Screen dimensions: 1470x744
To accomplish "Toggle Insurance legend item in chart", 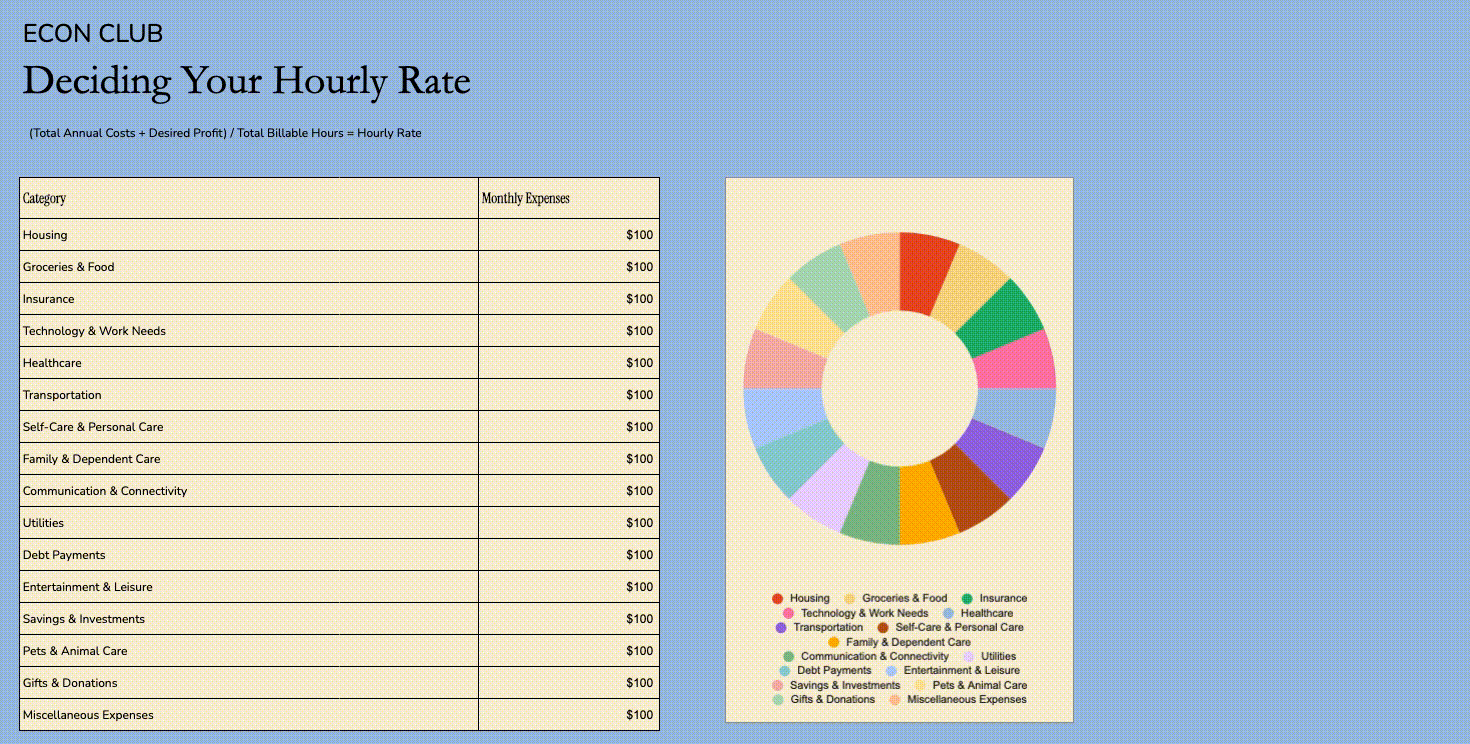I will click(x=994, y=598).
